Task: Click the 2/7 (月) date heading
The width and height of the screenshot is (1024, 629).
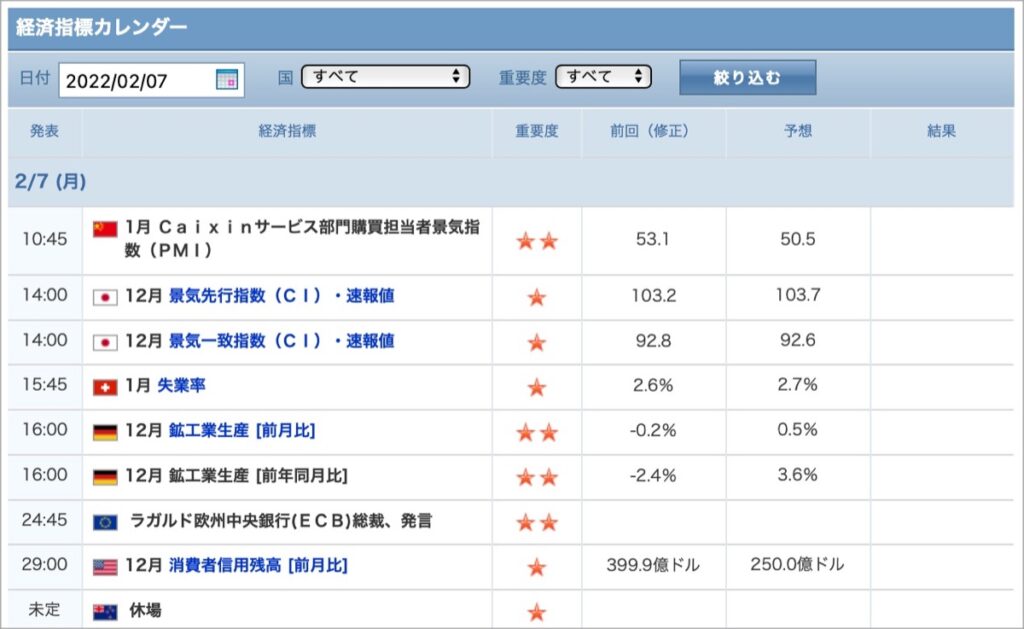Action: tap(51, 181)
